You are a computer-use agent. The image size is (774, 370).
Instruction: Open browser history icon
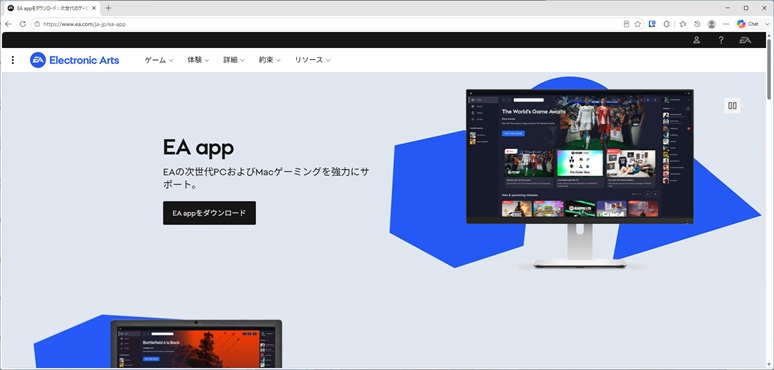coord(697,24)
